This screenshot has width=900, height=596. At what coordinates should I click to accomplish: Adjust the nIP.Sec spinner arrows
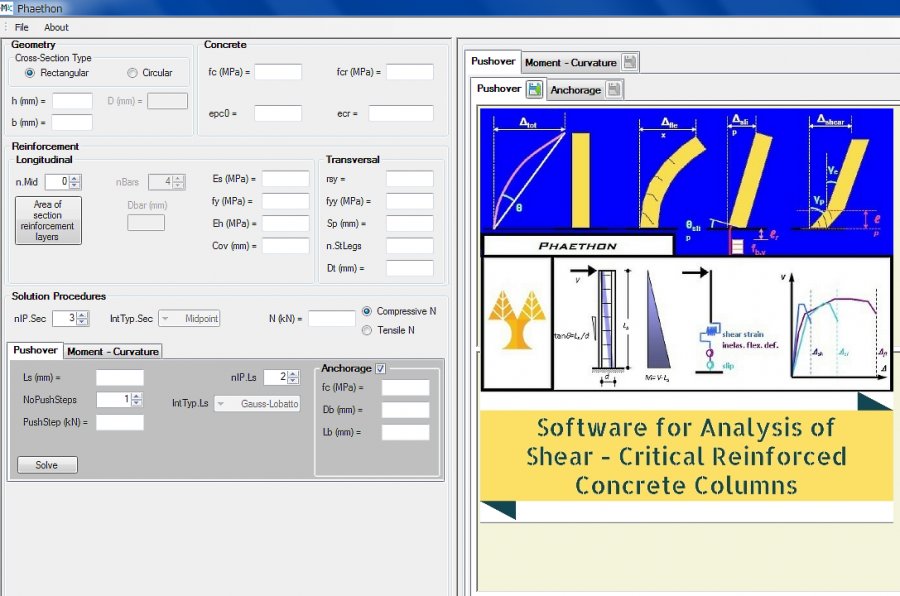click(x=83, y=318)
